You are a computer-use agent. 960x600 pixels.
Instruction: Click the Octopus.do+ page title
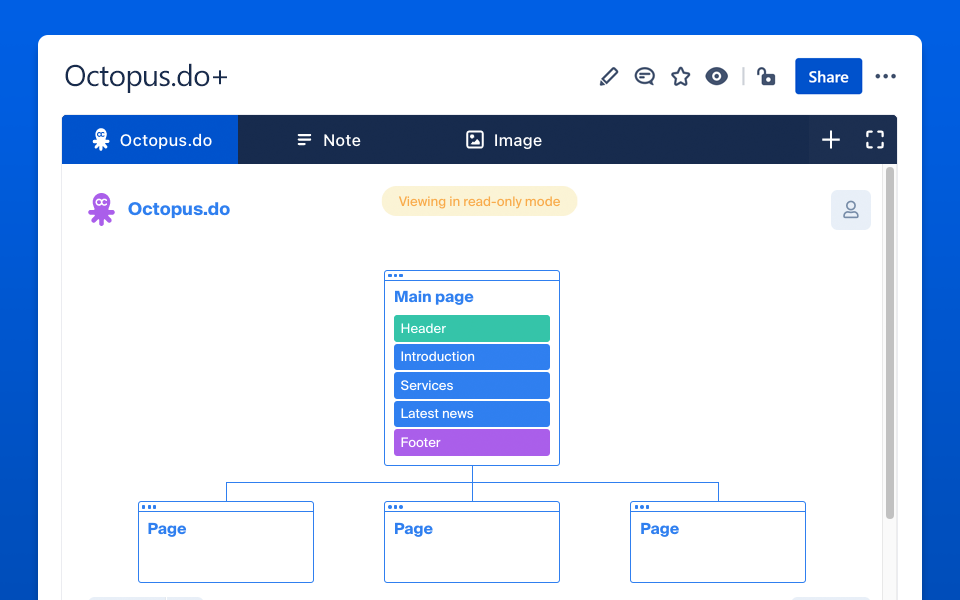coord(146,77)
